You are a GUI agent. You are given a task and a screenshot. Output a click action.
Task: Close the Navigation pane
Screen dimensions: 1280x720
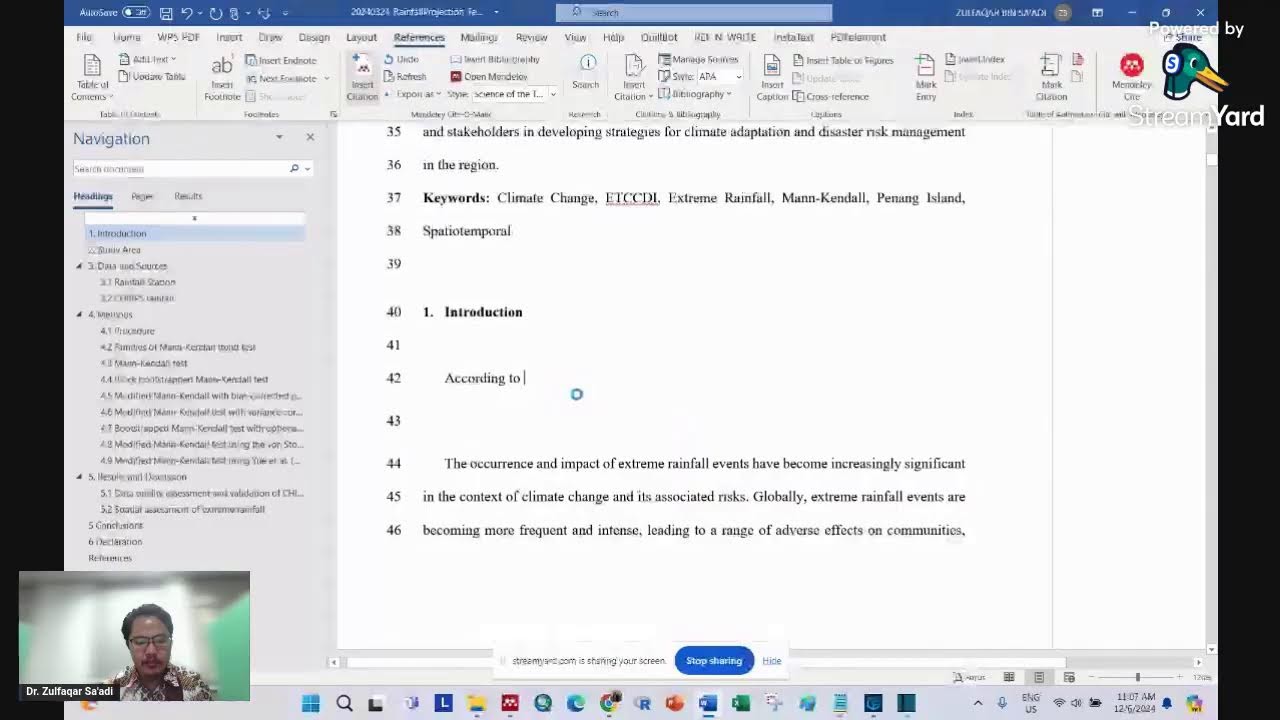310,137
